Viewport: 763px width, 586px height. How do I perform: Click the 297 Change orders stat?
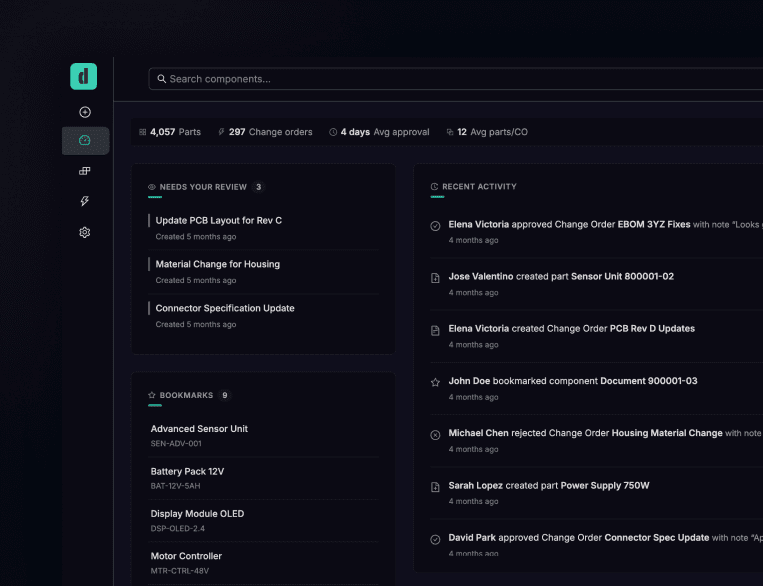click(x=265, y=132)
